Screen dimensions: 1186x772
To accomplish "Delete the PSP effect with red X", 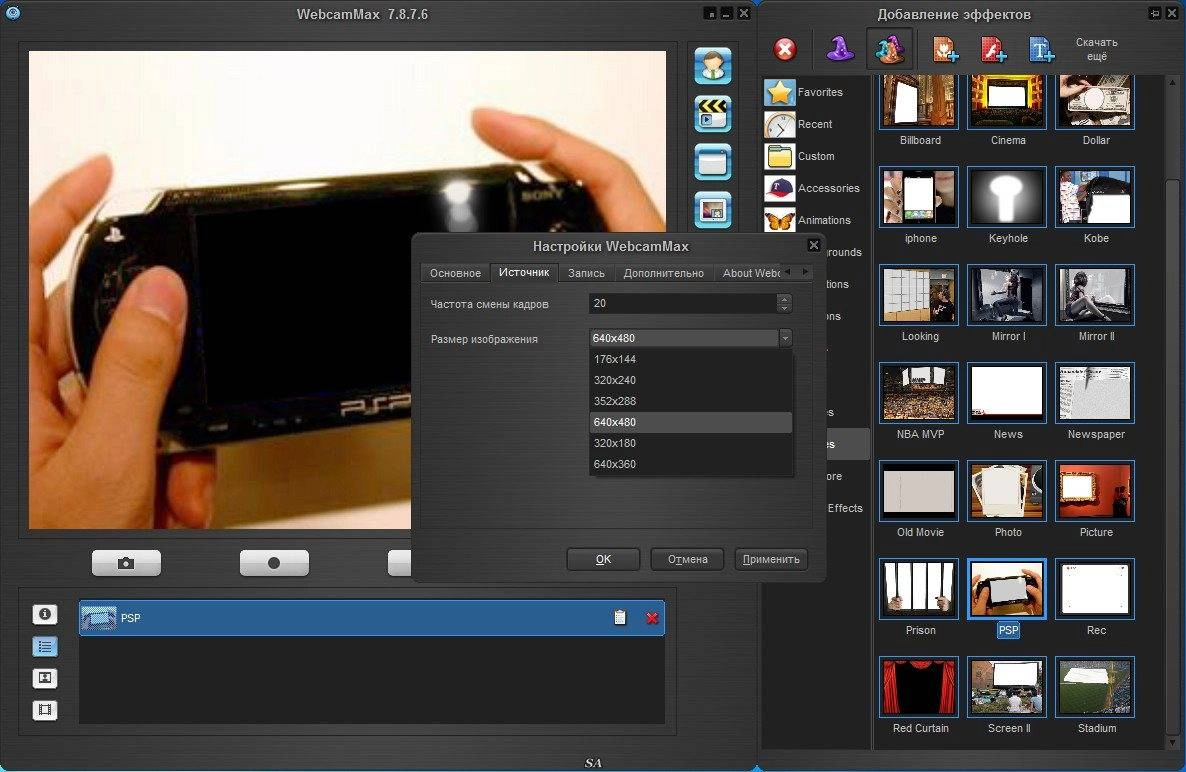I will pos(652,619).
